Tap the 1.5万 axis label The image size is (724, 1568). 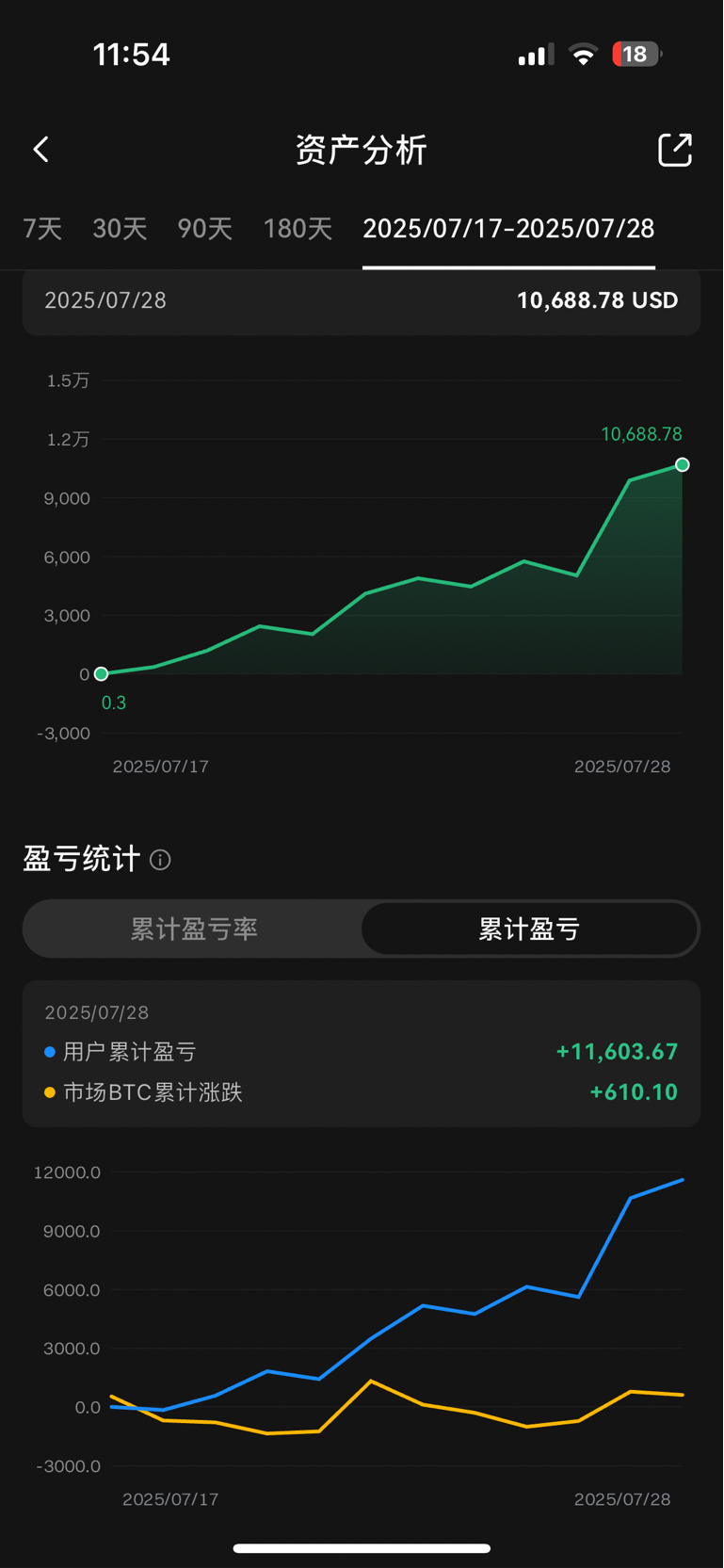pos(68,380)
